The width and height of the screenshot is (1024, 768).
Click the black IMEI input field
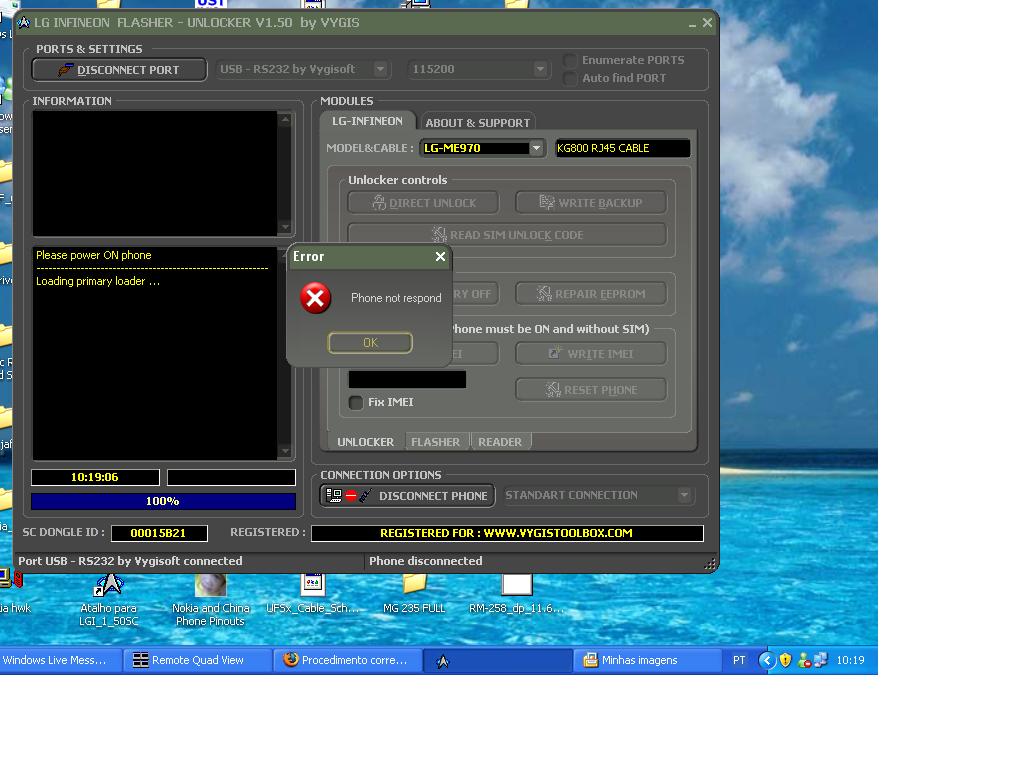[407, 379]
